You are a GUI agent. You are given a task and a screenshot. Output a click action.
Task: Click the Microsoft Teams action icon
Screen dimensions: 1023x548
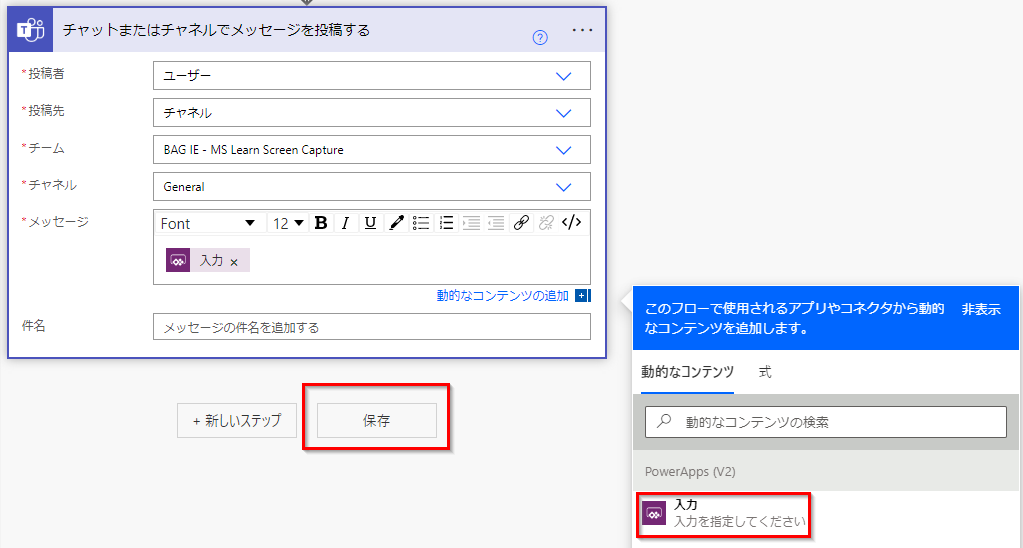[x=31, y=30]
